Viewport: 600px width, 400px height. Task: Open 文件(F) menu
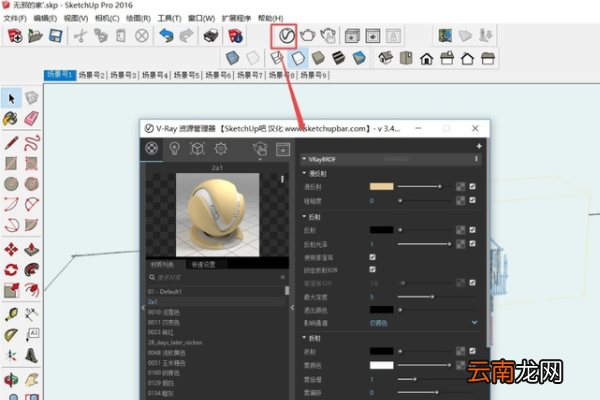(15, 18)
